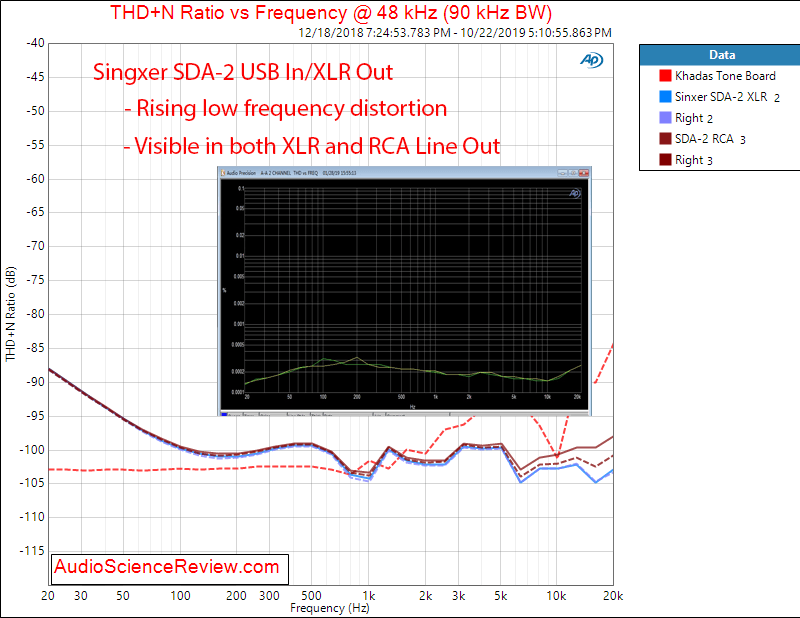Click the AP logo in the main chart corner
This screenshot has width=800, height=618.
pyautogui.click(x=591, y=60)
